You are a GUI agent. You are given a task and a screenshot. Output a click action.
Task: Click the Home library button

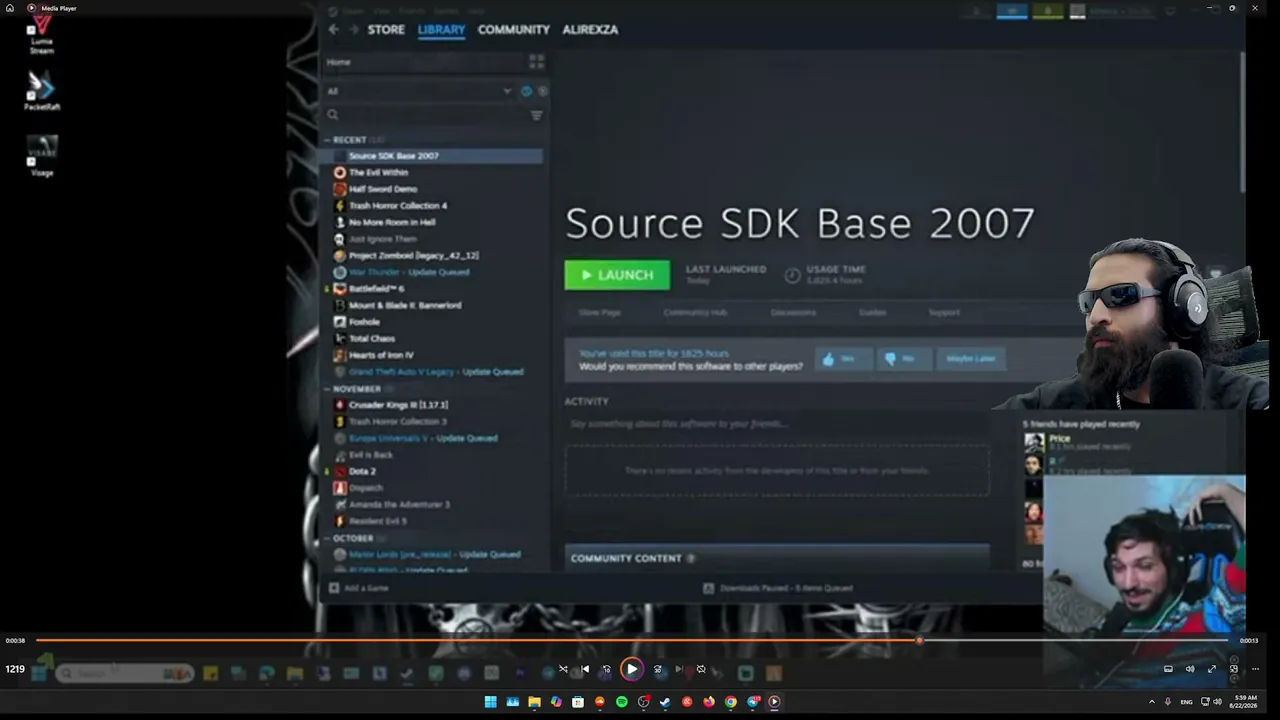tap(339, 62)
